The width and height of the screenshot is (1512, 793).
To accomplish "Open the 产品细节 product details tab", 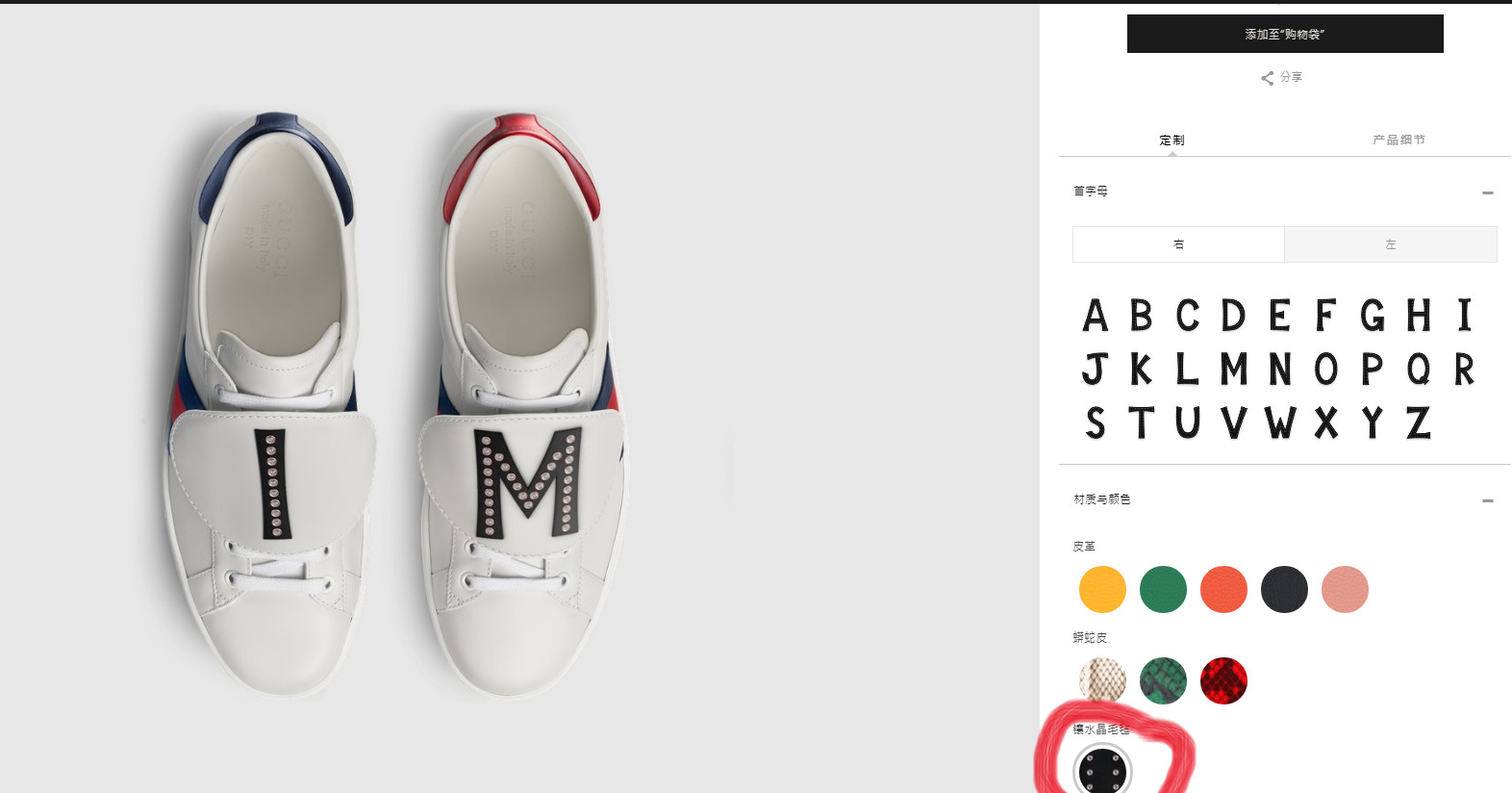I will click(1399, 141).
